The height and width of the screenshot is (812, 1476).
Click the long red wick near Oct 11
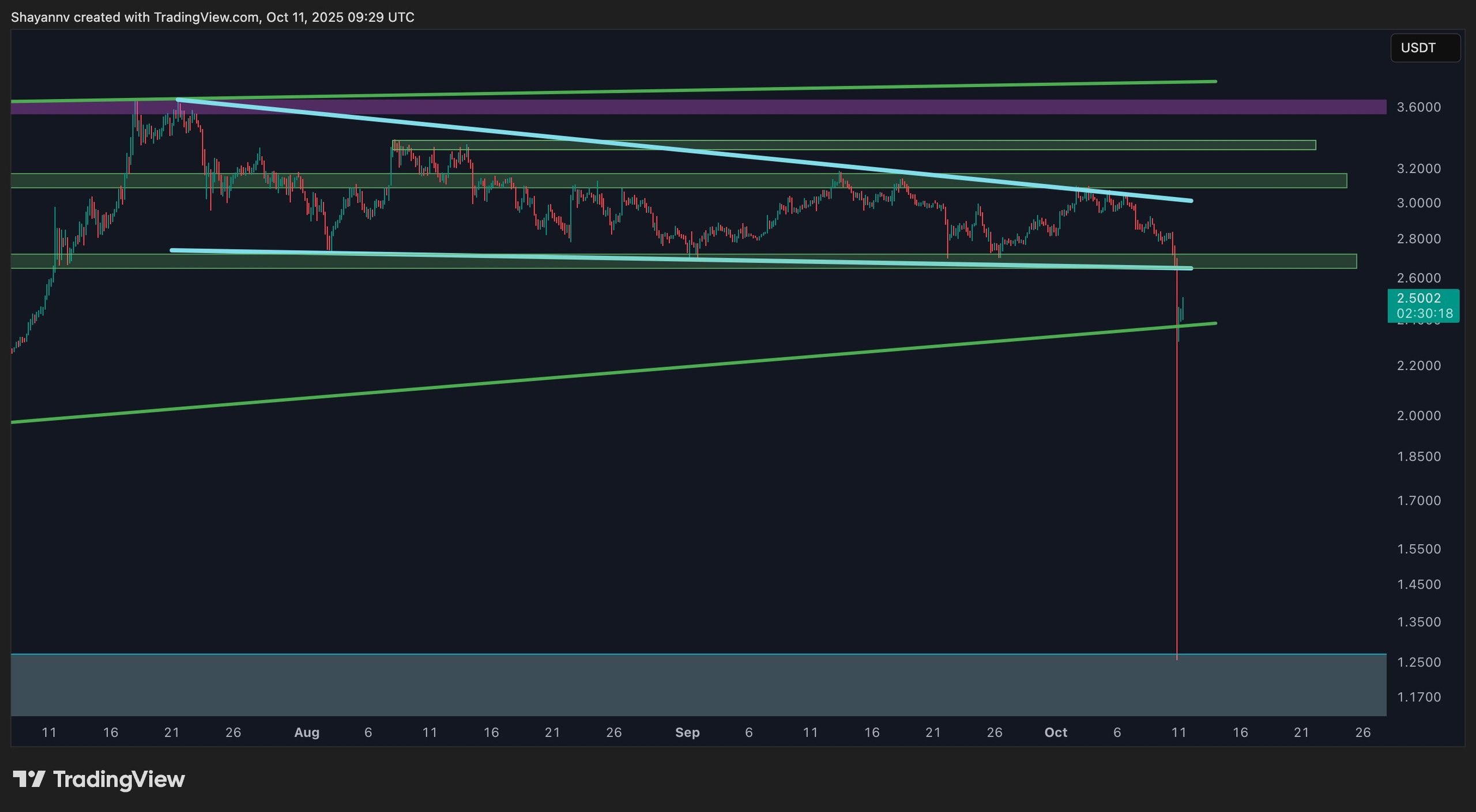1176,490
